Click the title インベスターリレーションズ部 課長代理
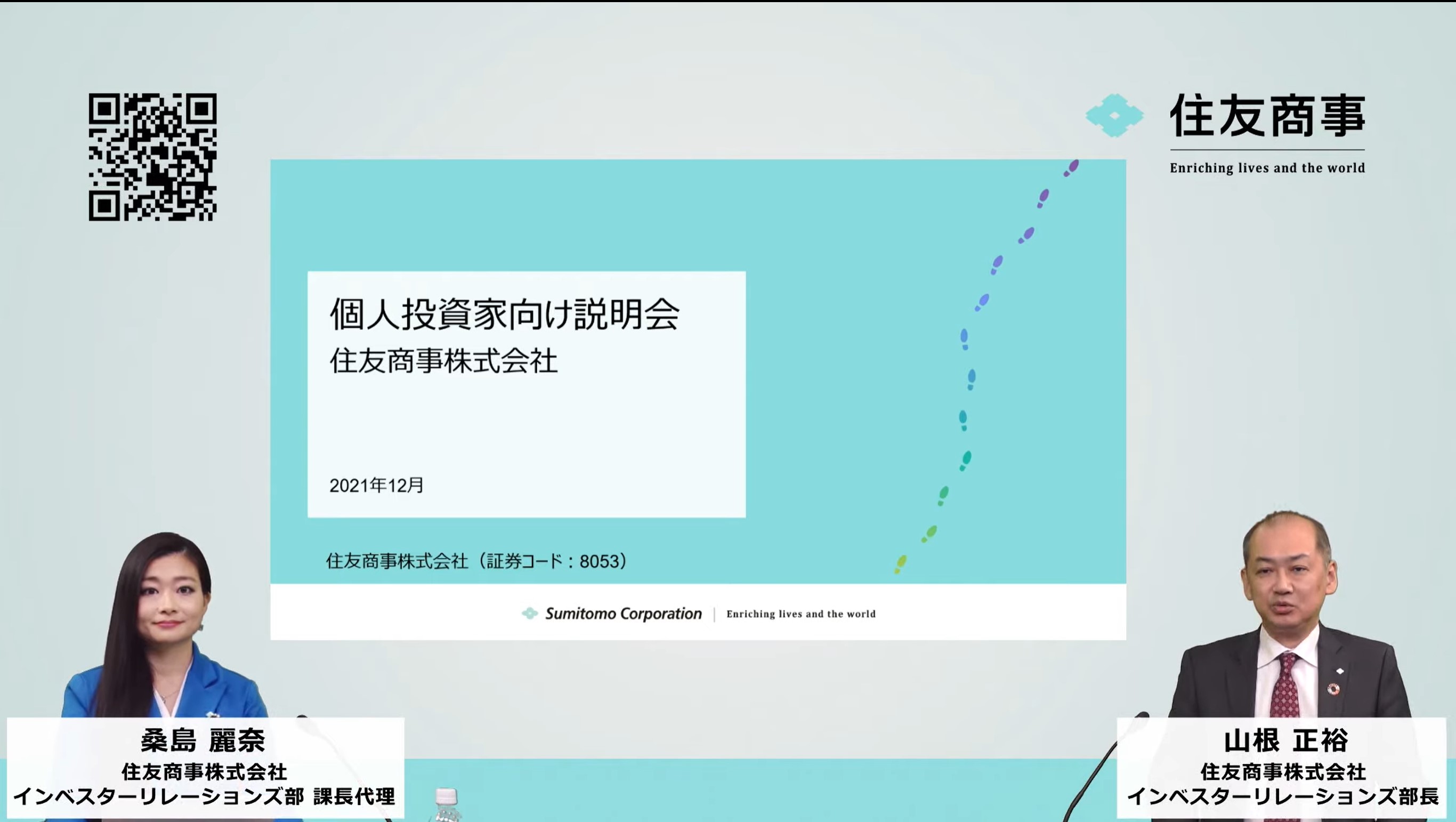 tap(204, 796)
